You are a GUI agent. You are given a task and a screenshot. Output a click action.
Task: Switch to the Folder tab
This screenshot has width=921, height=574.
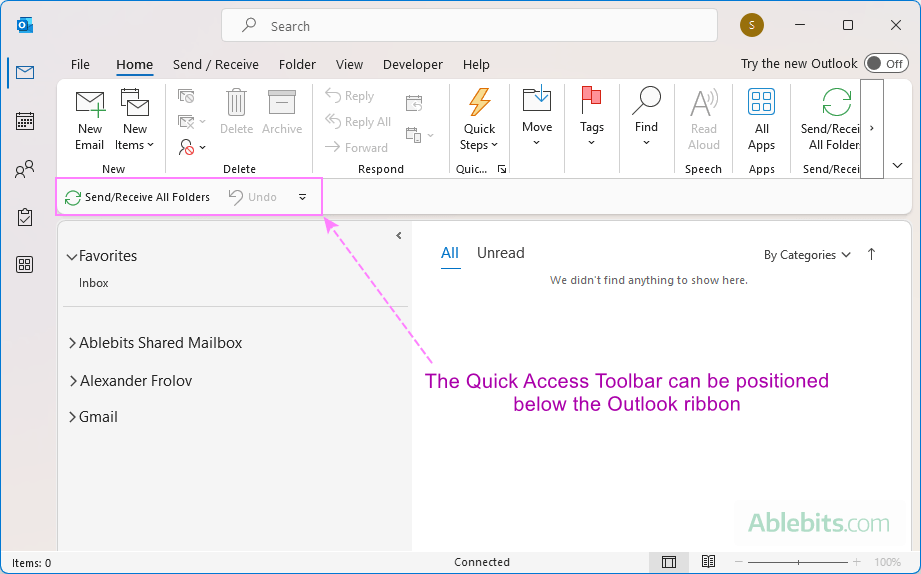pyautogui.click(x=297, y=65)
